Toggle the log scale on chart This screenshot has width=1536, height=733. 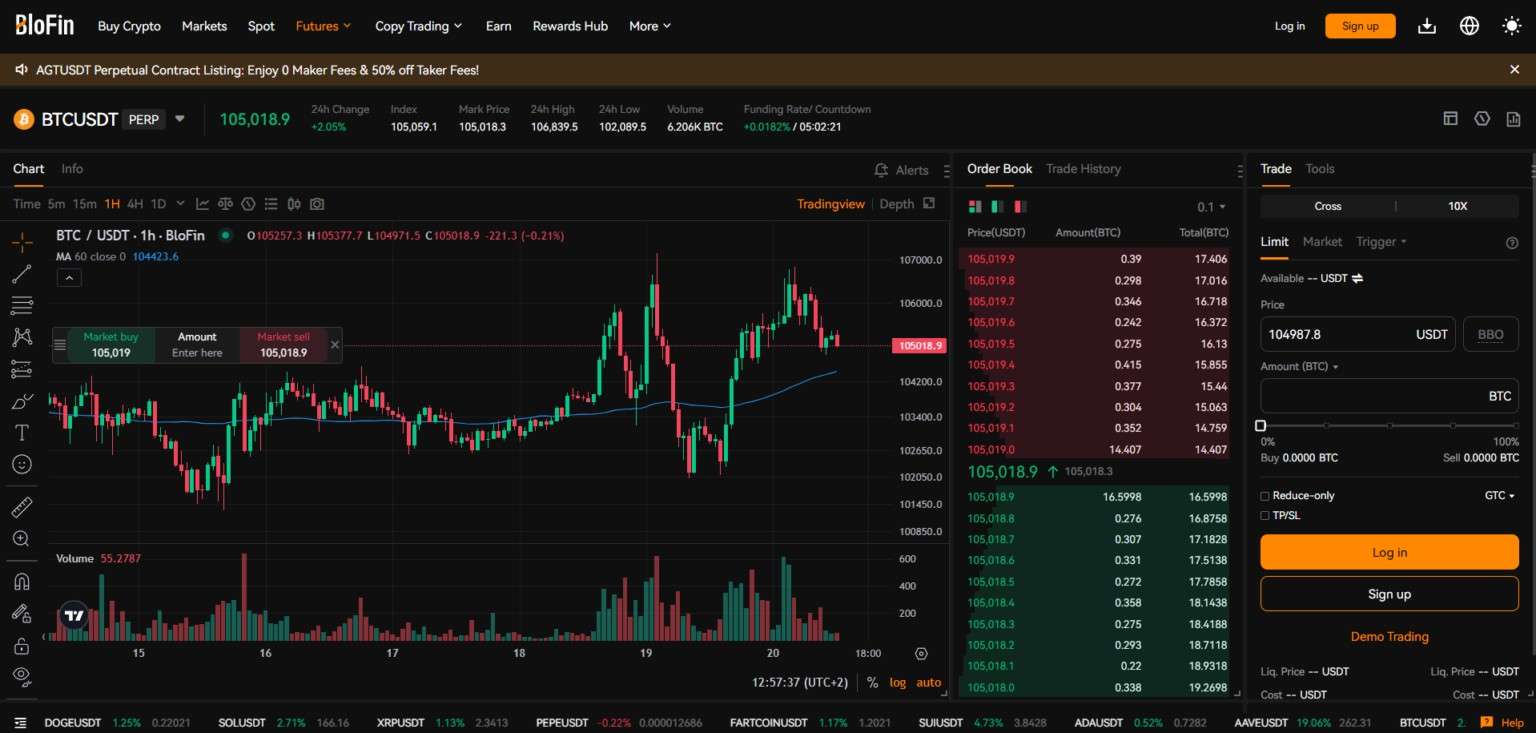[898, 682]
